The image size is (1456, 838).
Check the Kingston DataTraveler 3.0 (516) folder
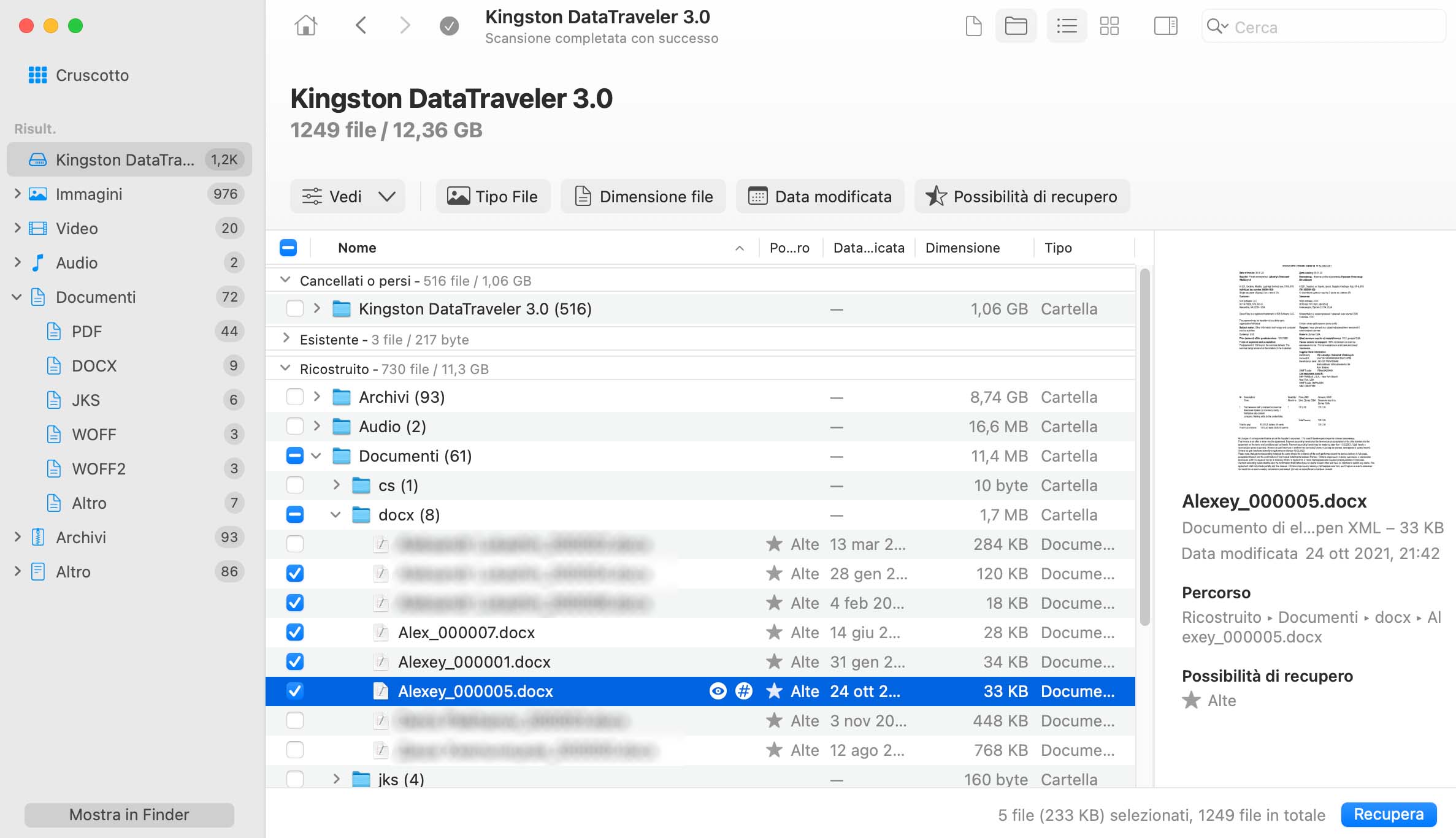[x=295, y=308]
